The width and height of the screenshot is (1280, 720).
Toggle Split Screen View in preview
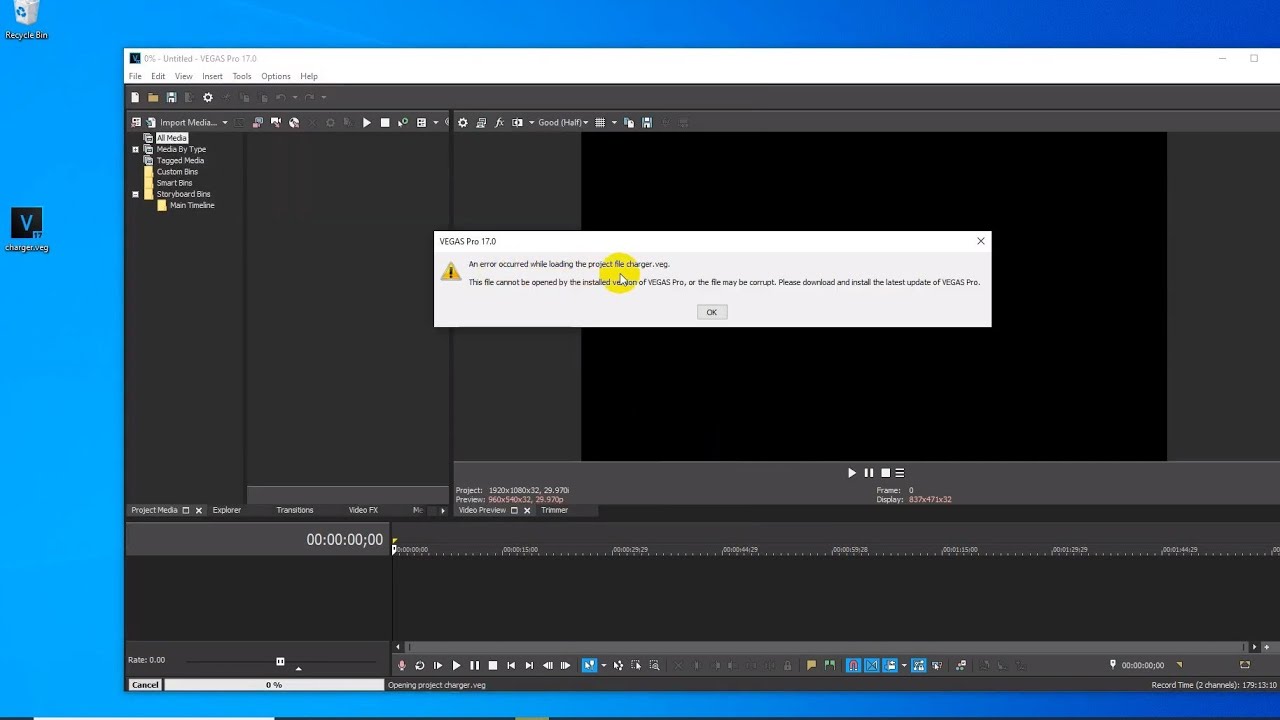[x=517, y=122]
